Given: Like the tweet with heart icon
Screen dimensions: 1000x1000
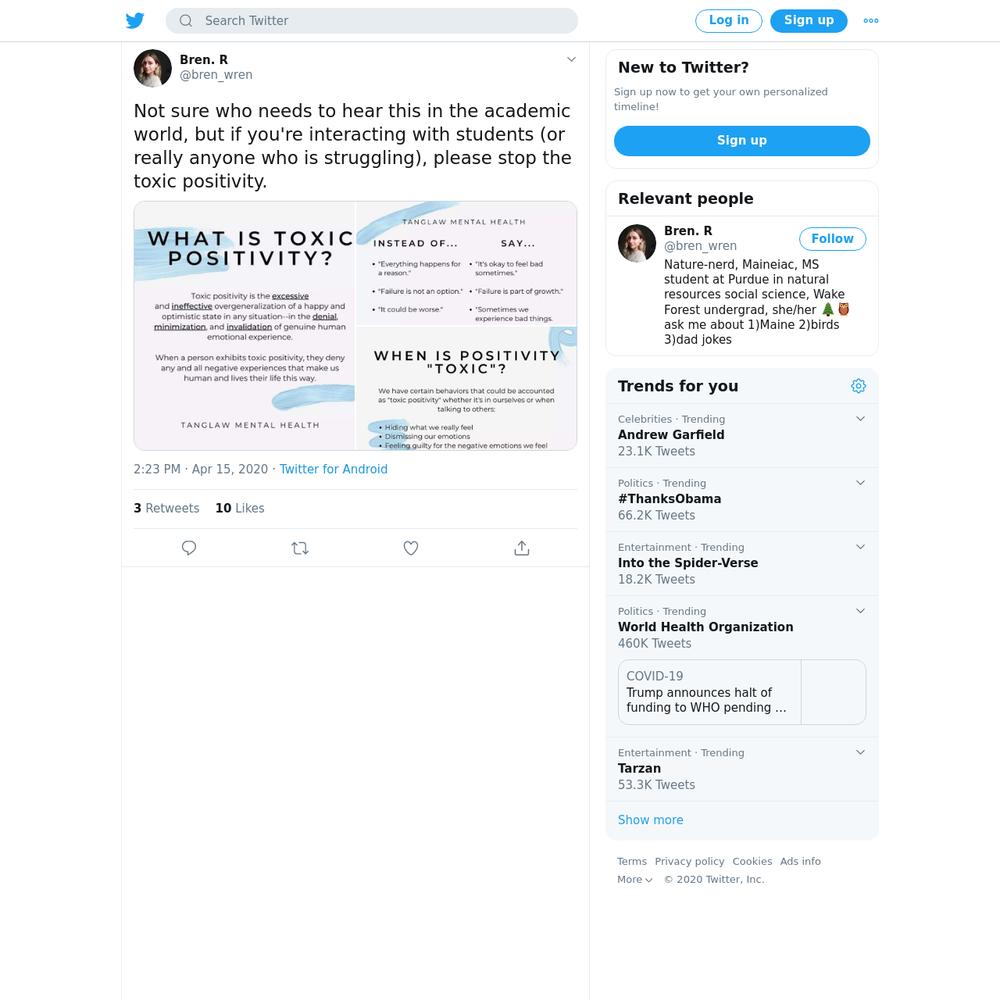Looking at the screenshot, I should (x=411, y=548).
